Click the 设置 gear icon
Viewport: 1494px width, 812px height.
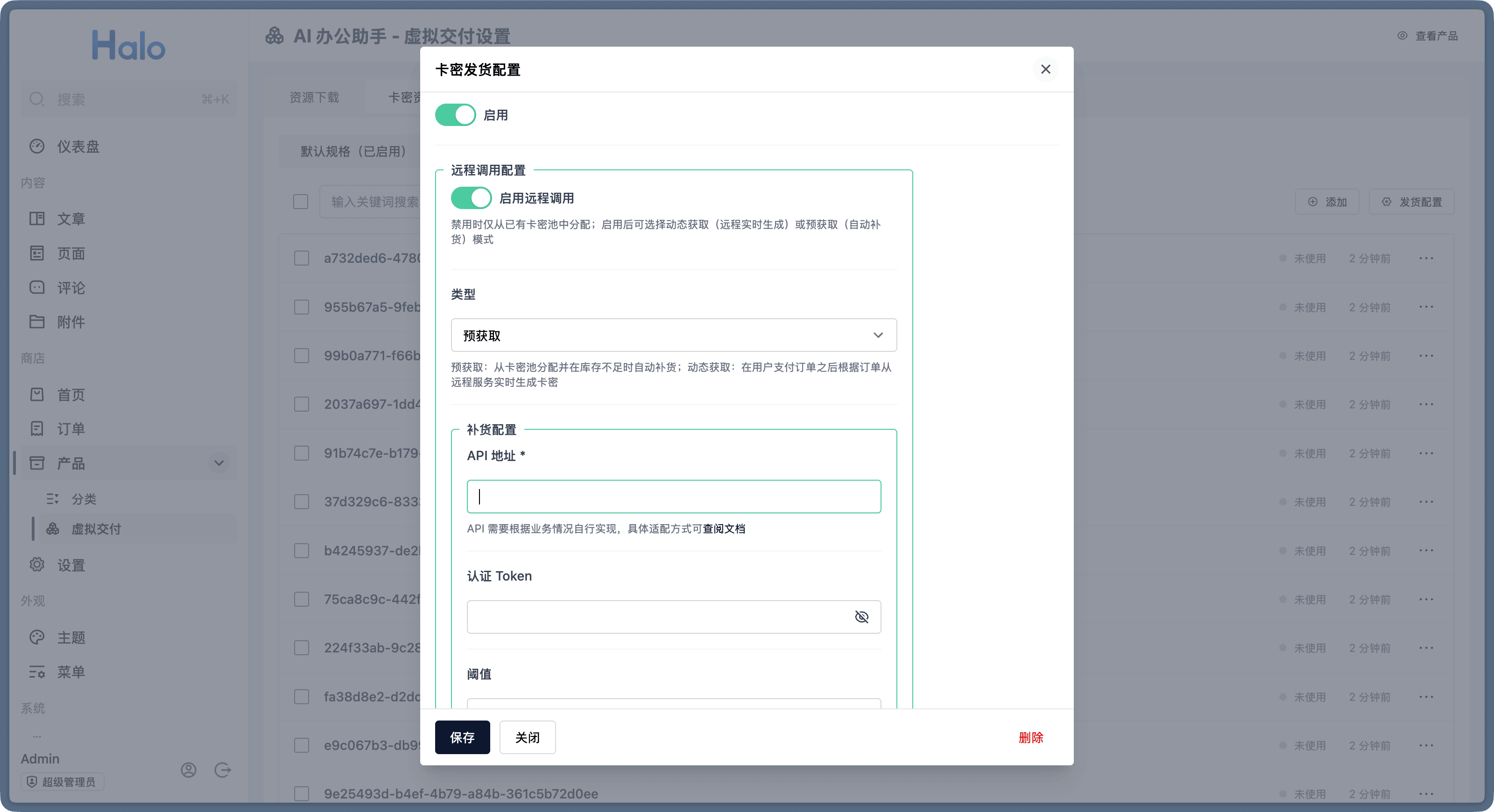pyautogui.click(x=37, y=565)
